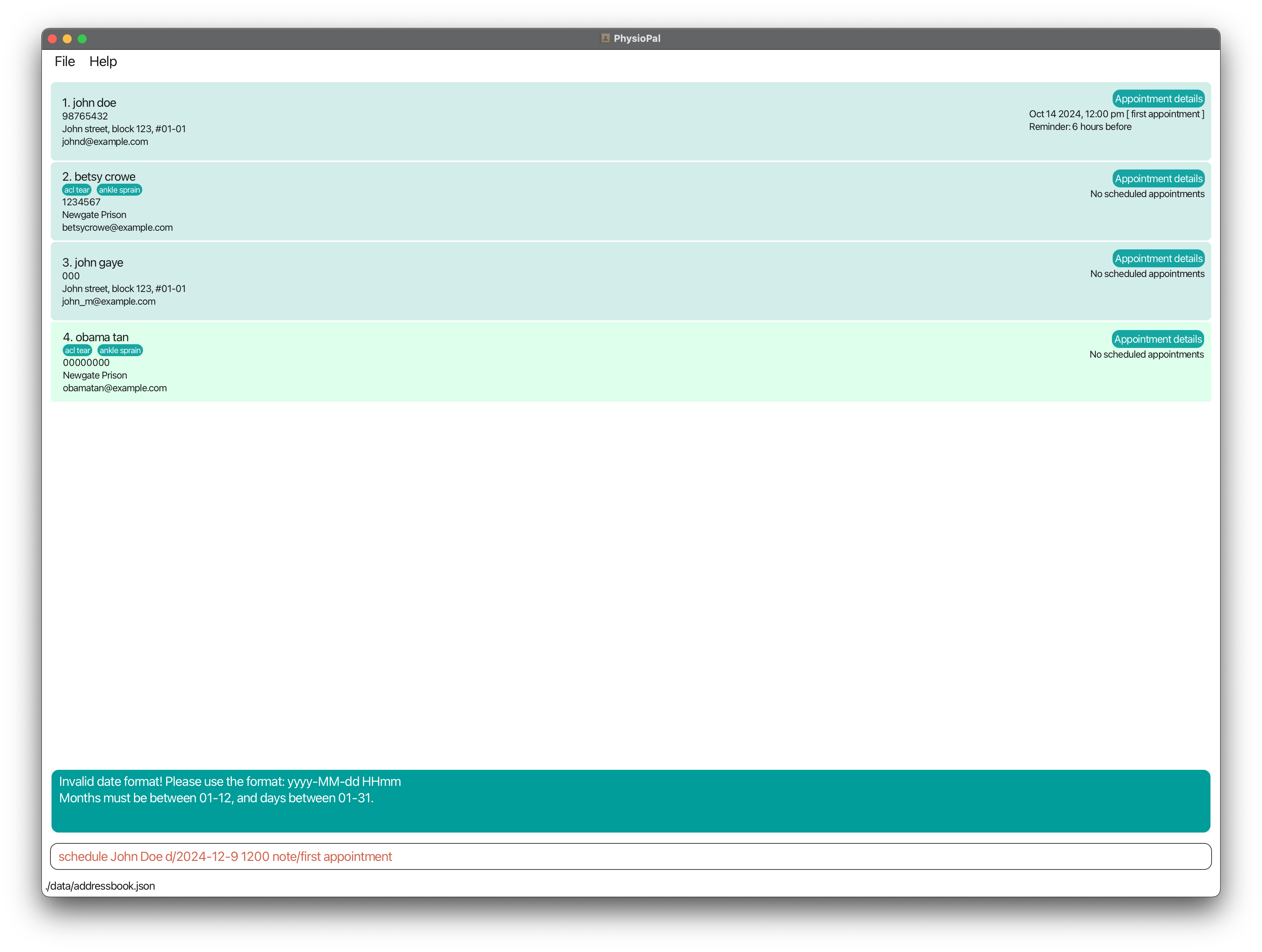
Task: Click the green fullscreen window button
Action: [82, 39]
